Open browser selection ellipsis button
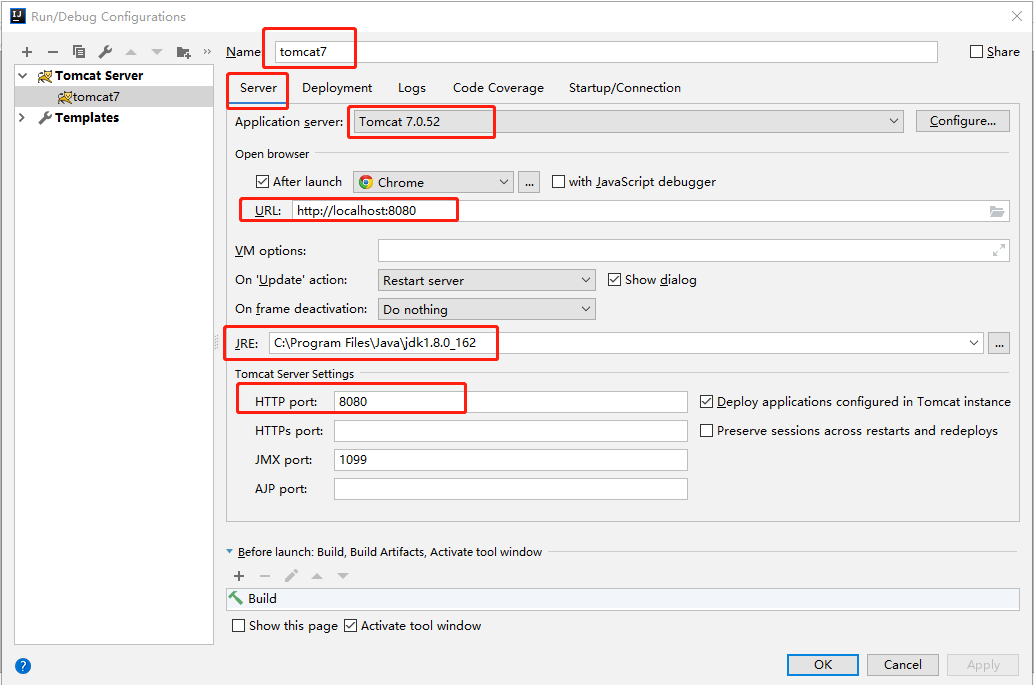 529,182
